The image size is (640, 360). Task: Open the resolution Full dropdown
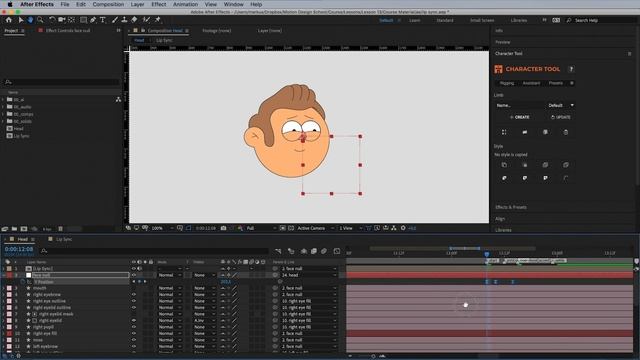pyautogui.click(x=260, y=228)
